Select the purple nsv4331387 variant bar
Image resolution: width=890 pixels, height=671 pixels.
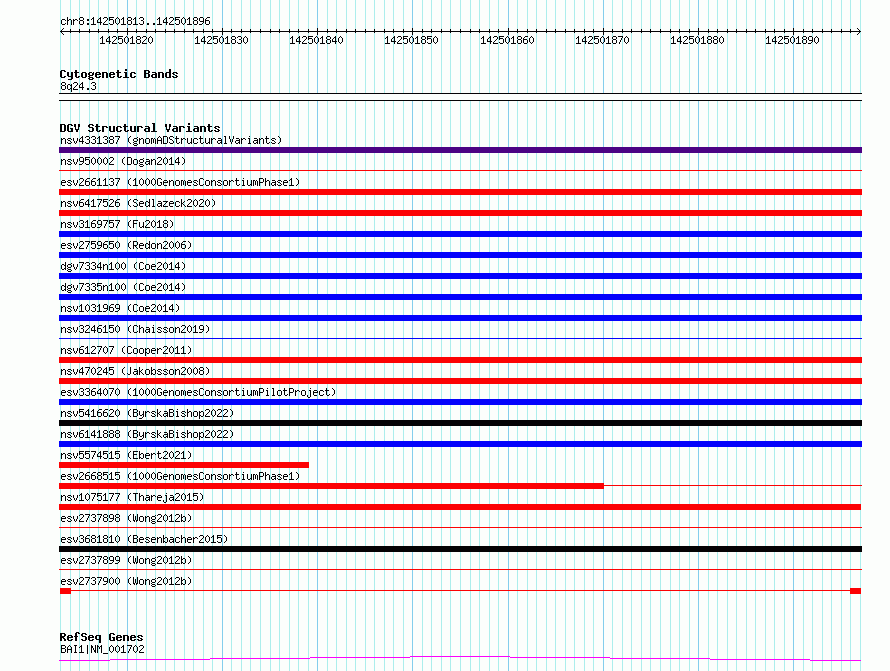coord(460,150)
